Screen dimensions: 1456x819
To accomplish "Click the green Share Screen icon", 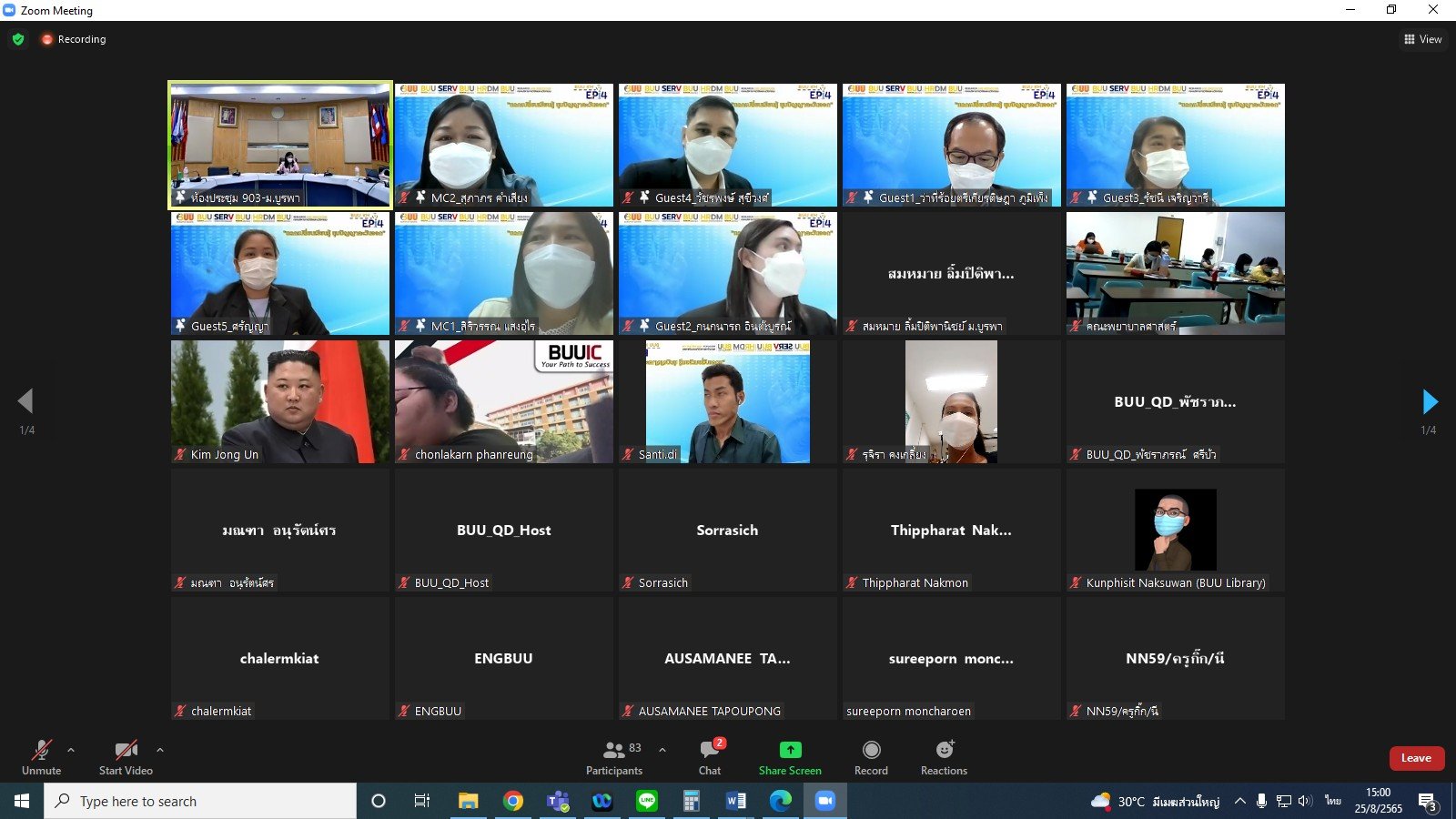I will [x=790, y=750].
